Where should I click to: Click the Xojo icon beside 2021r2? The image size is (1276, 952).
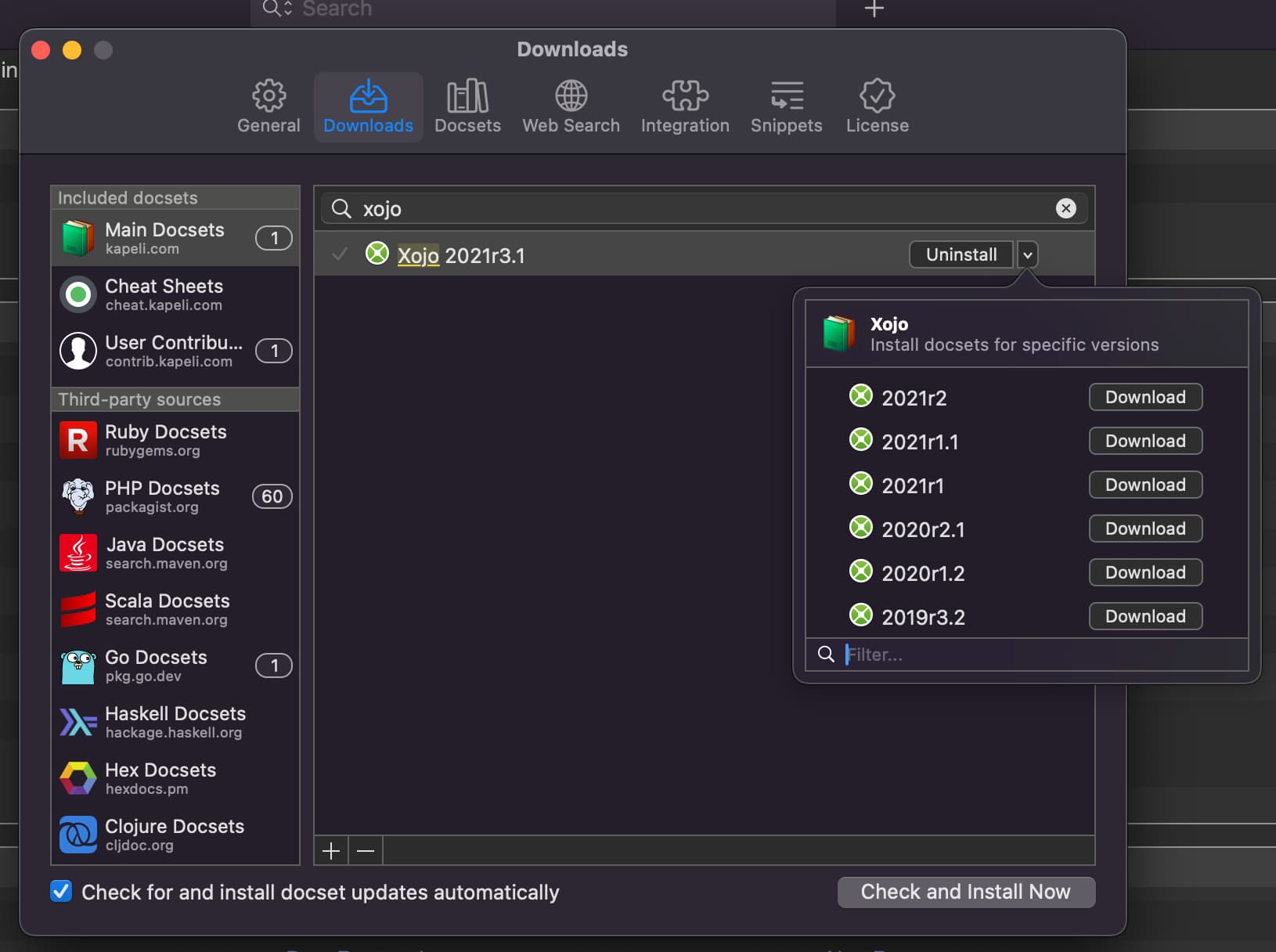tap(861, 396)
